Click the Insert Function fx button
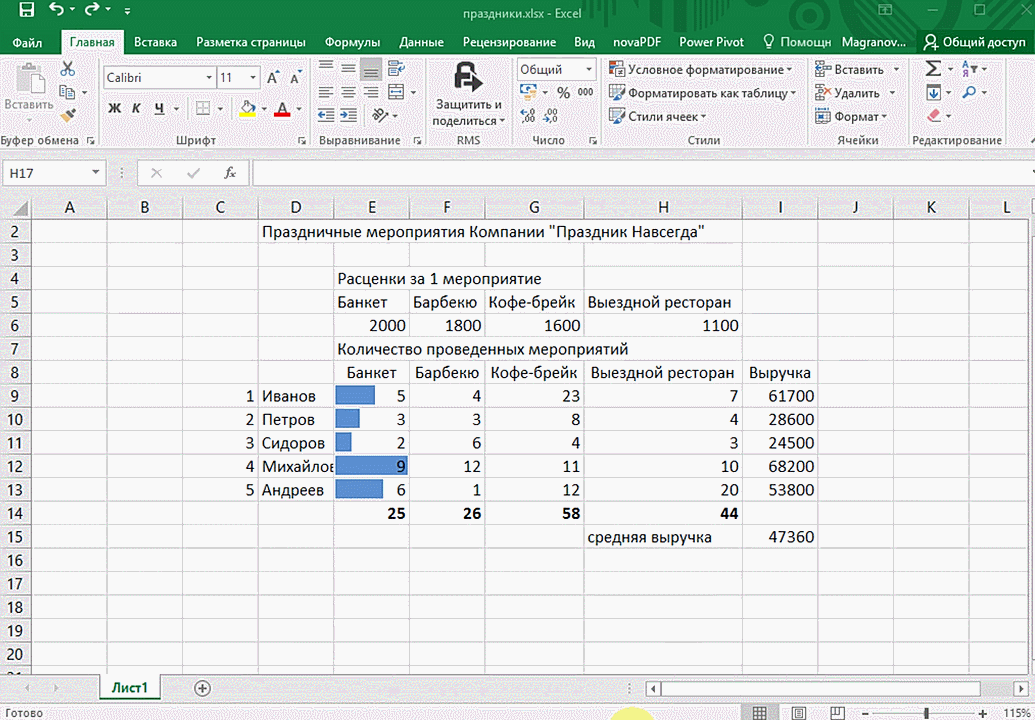The image size is (1035, 720). click(230, 173)
